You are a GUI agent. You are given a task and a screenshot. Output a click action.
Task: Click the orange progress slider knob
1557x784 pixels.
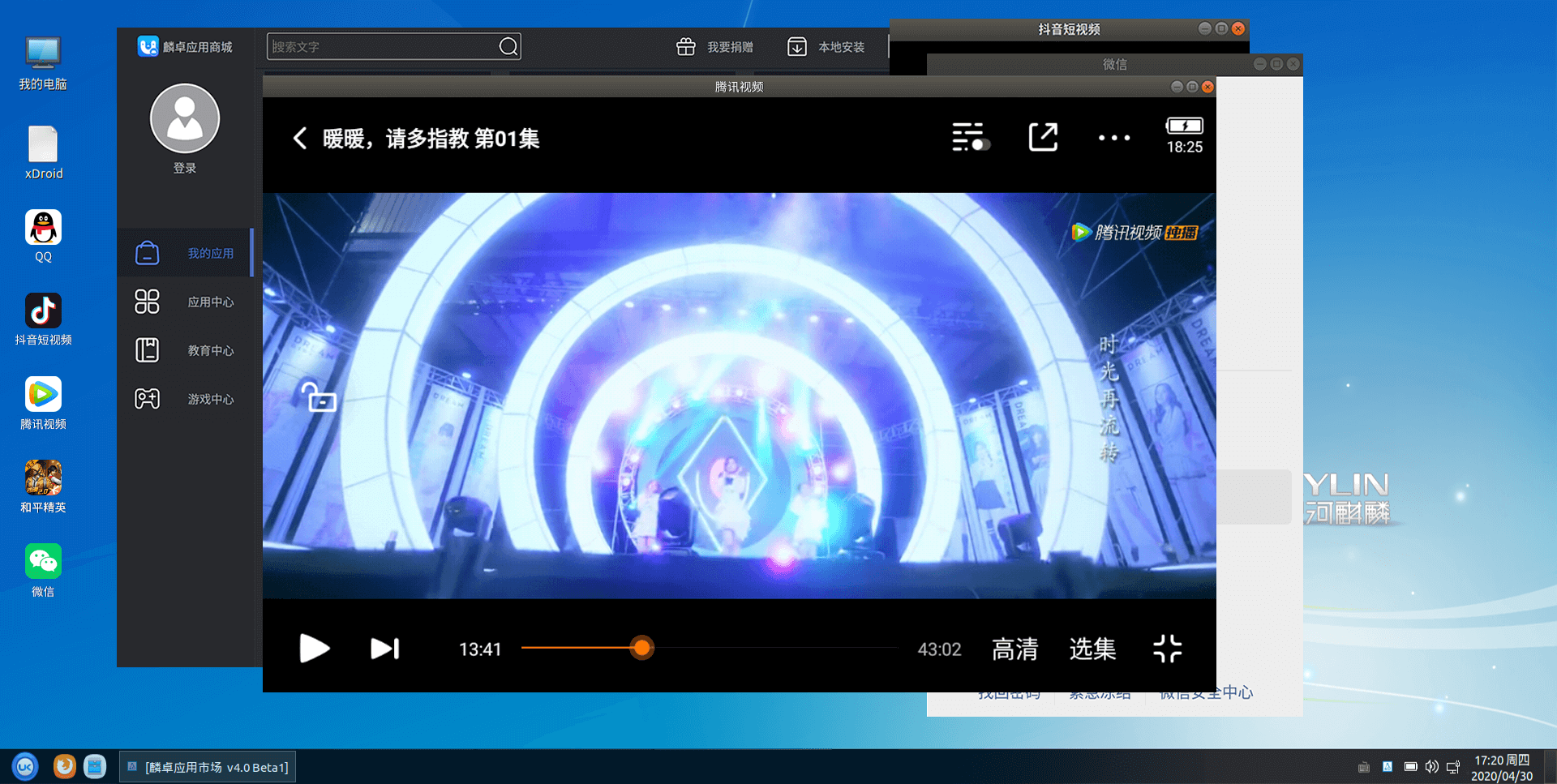point(641,648)
